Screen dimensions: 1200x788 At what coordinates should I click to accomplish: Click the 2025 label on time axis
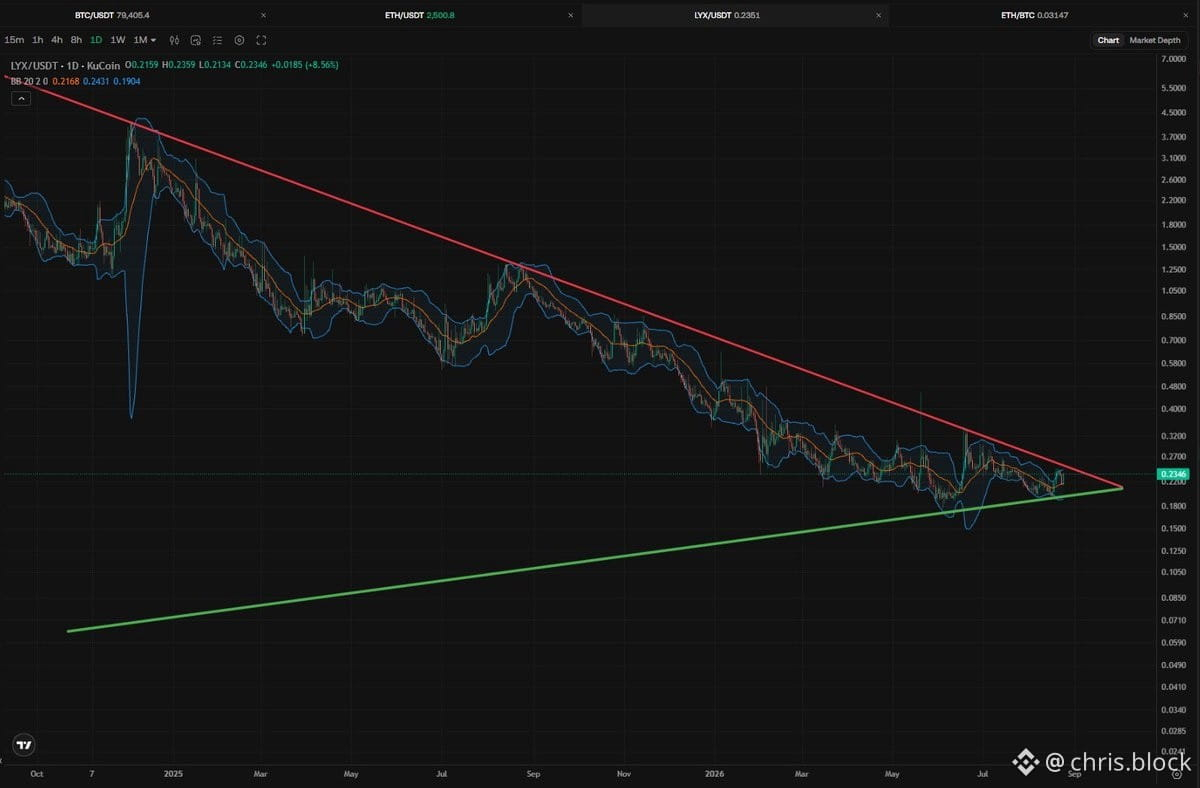pyautogui.click(x=172, y=774)
